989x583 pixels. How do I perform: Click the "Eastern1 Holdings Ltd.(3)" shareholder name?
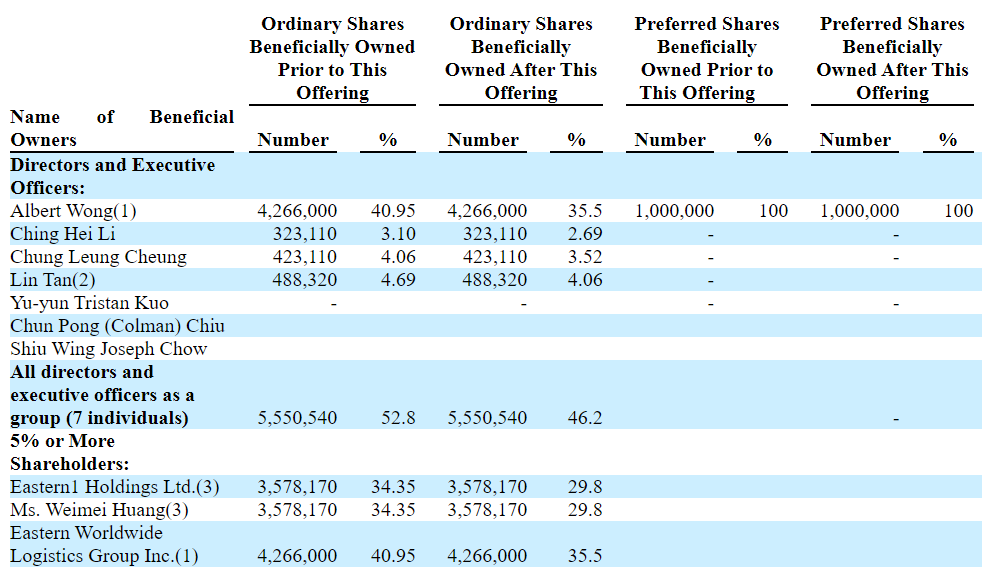click(115, 487)
